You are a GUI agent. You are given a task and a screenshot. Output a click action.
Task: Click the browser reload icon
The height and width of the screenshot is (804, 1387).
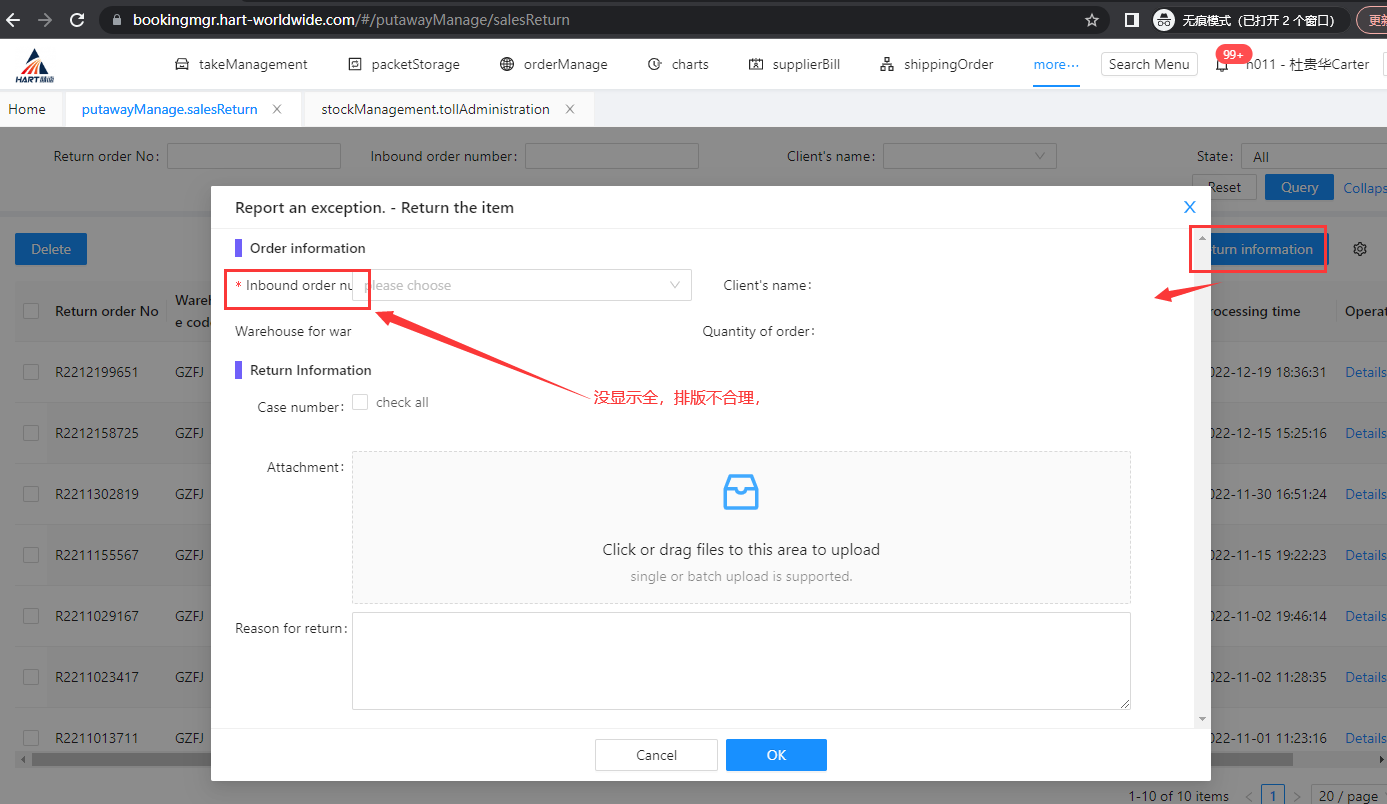coord(78,20)
